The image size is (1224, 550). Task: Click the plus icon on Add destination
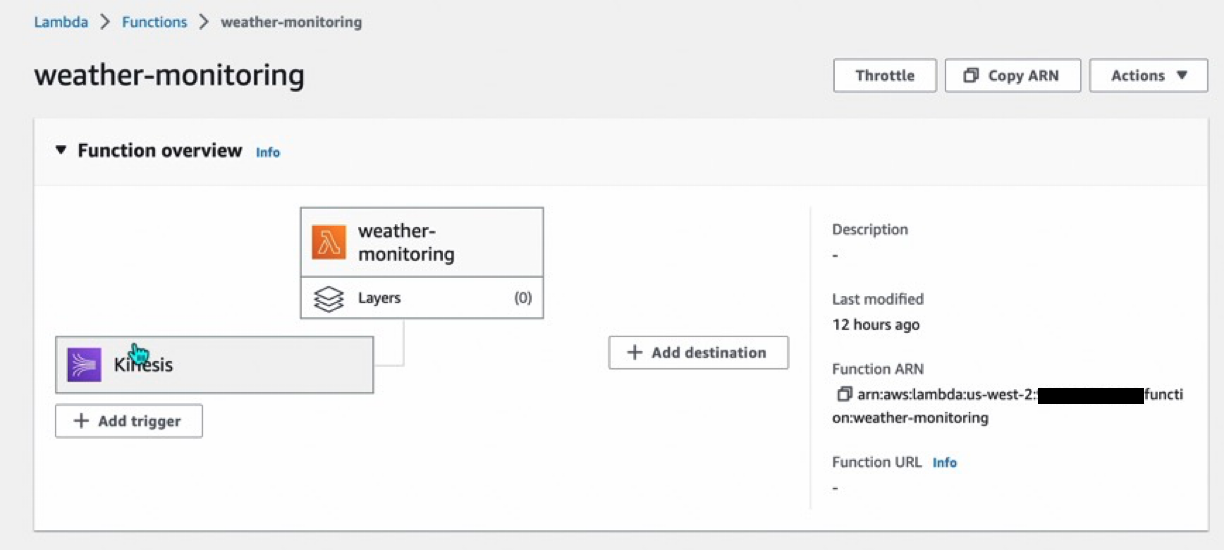pos(634,352)
